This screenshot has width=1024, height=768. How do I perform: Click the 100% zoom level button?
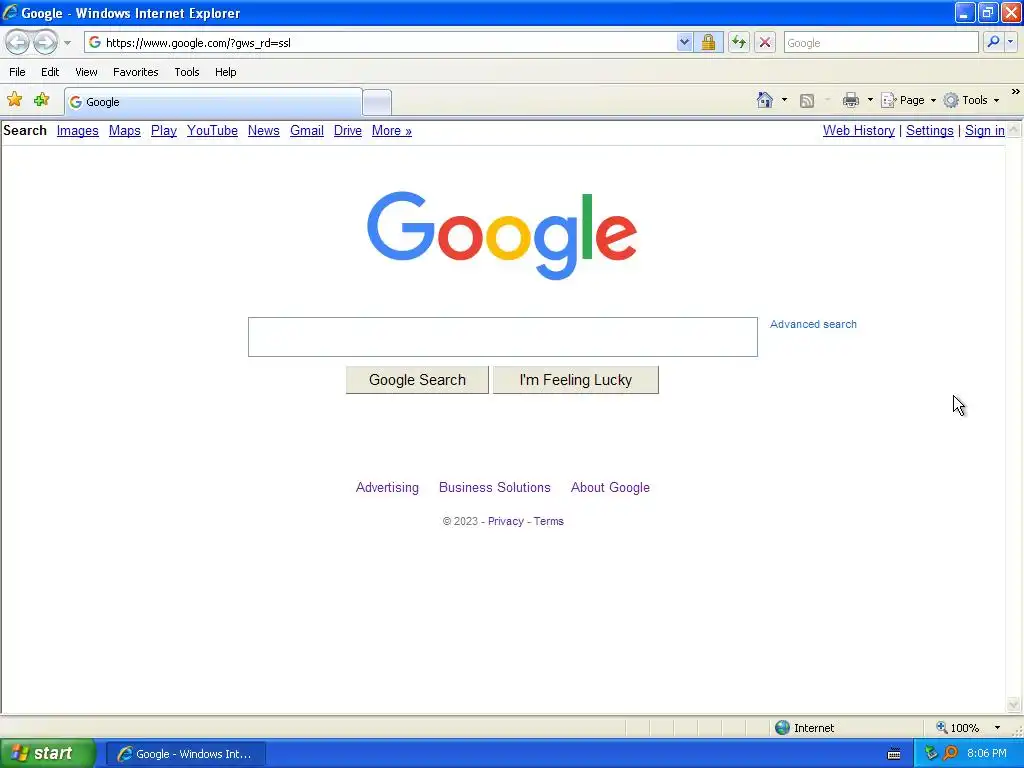tap(958, 728)
